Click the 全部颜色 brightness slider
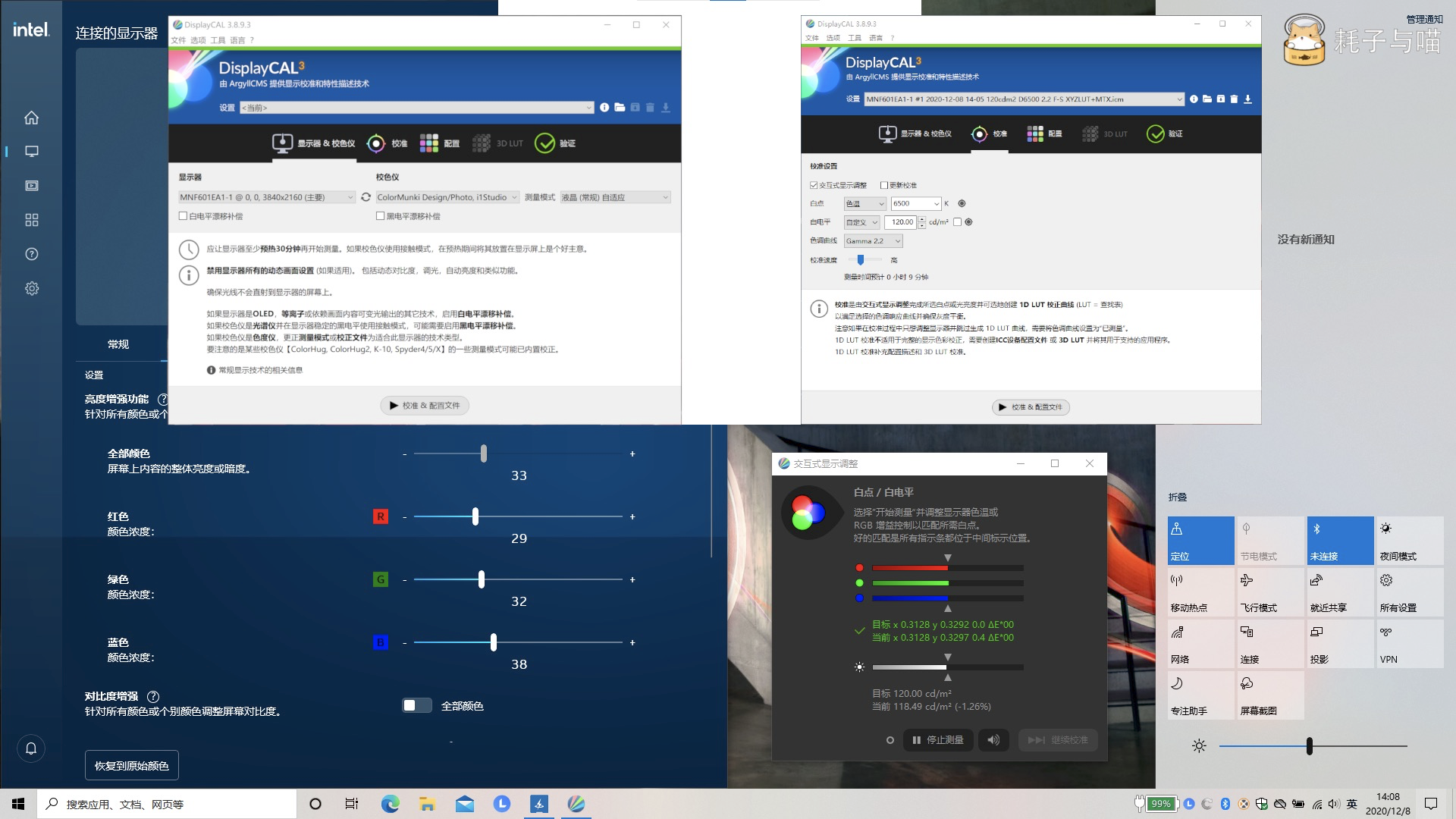1456x819 pixels. pyautogui.click(x=519, y=453)
